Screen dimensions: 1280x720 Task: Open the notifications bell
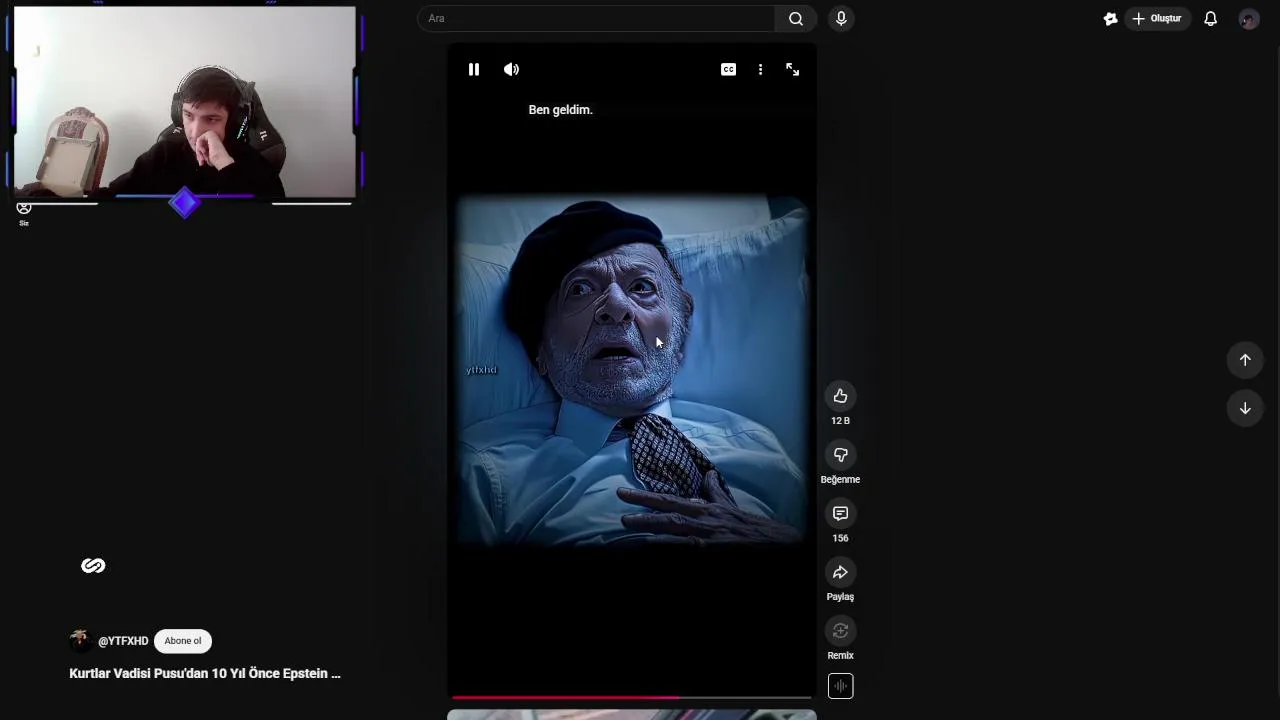click(1210, 18)
